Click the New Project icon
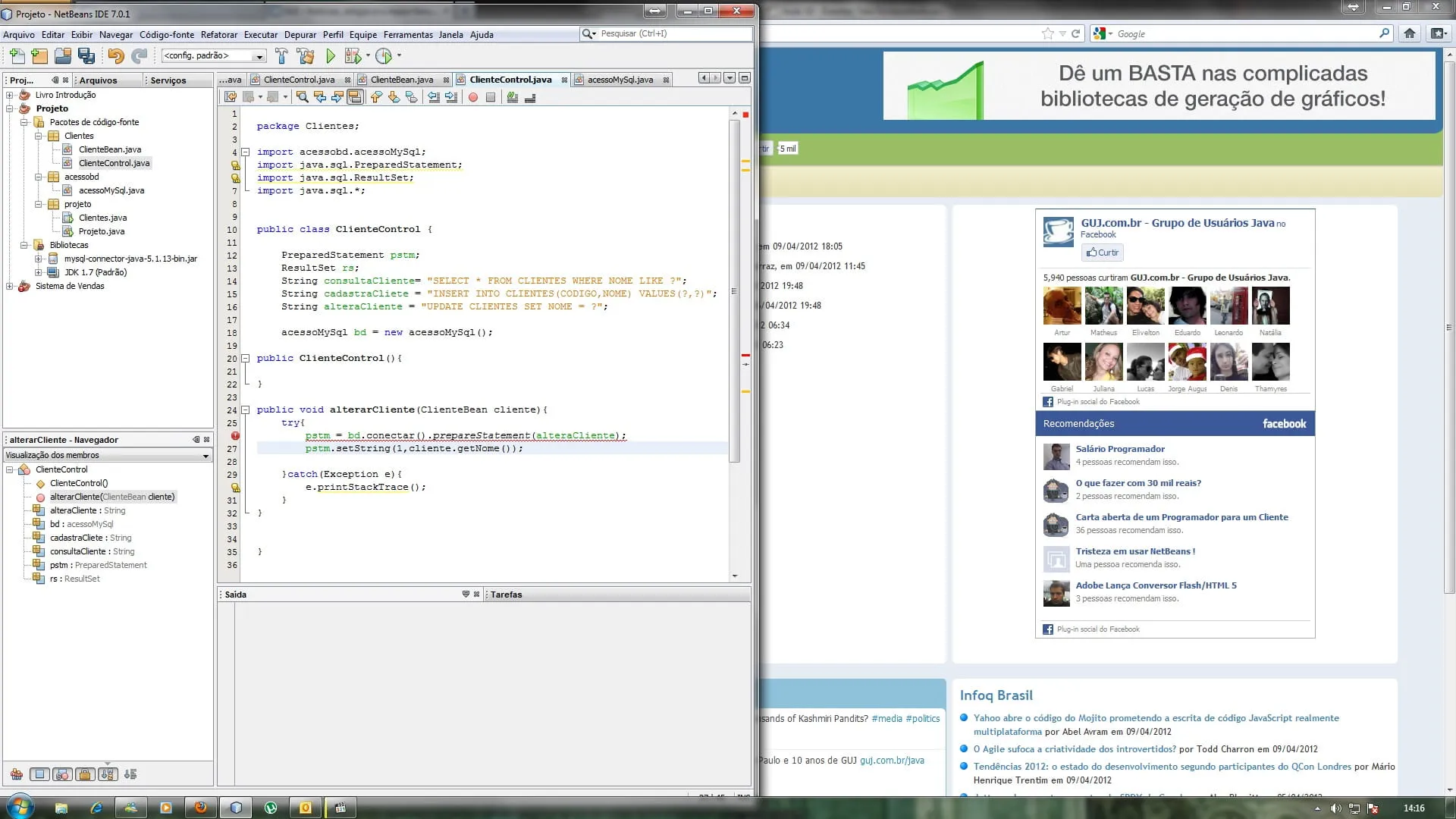The image size is (1456, 819). point(39,55)
